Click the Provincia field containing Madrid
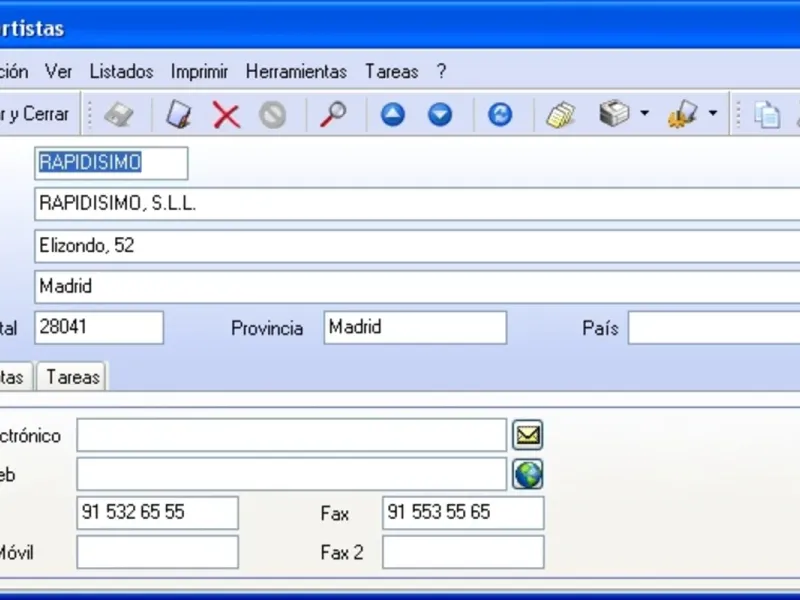This screenshot has height=600, width=800. [x=415, y=328]
